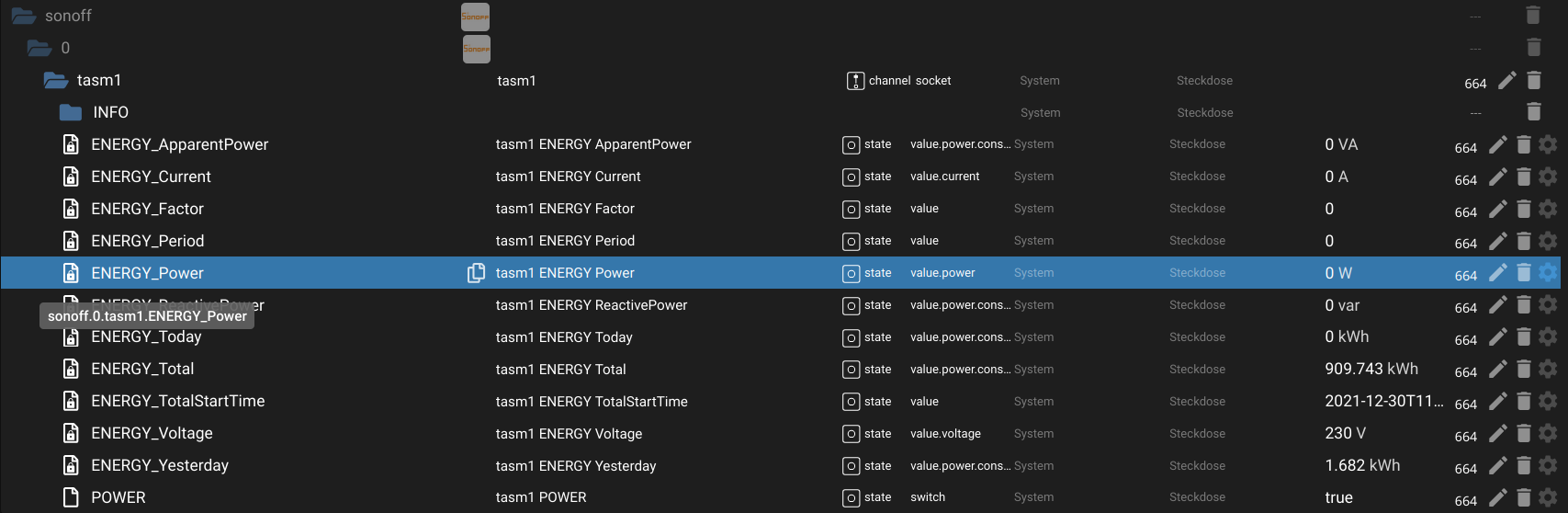Screen dimensions: 1568x513
Task: Delete the ENERGY_Factor state
Action: tap(1524, 209)
